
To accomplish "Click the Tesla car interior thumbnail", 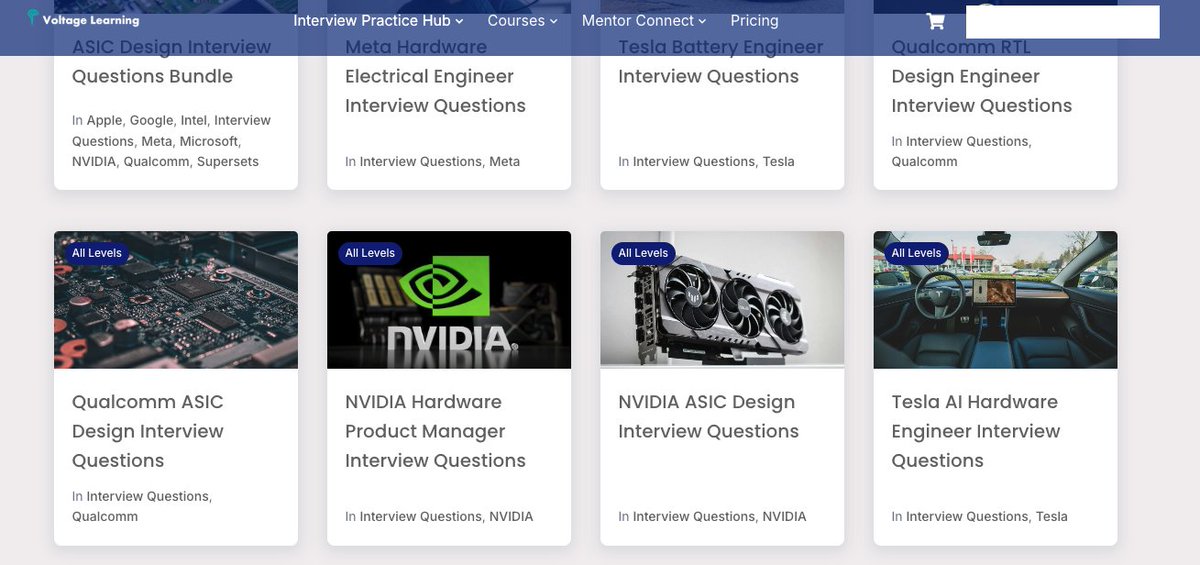I will coord(995,300).
